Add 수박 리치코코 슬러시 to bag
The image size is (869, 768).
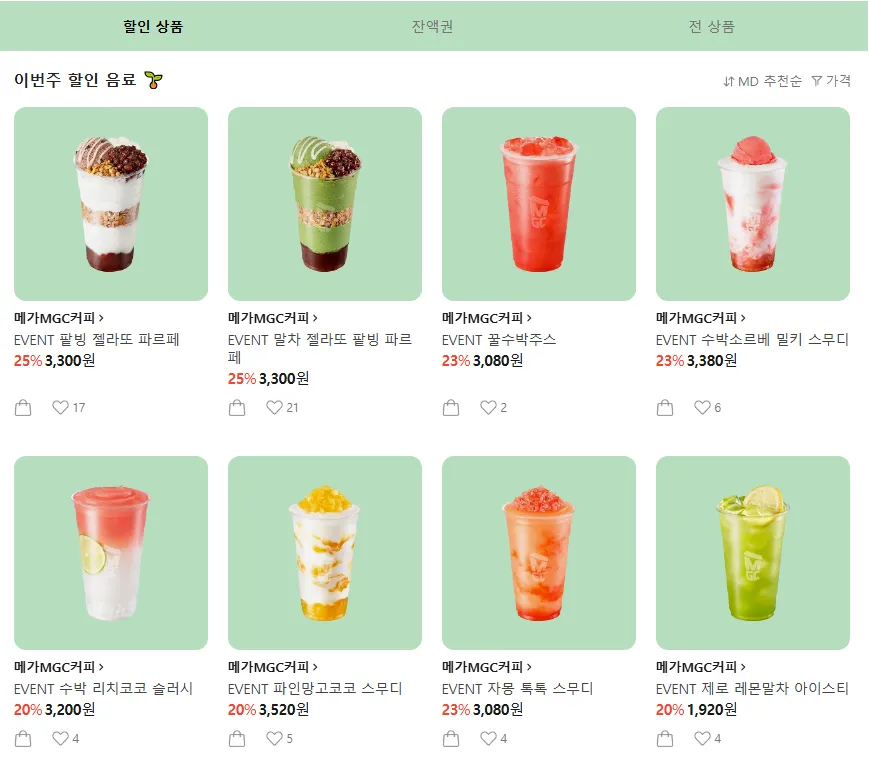tap(23, 739)
